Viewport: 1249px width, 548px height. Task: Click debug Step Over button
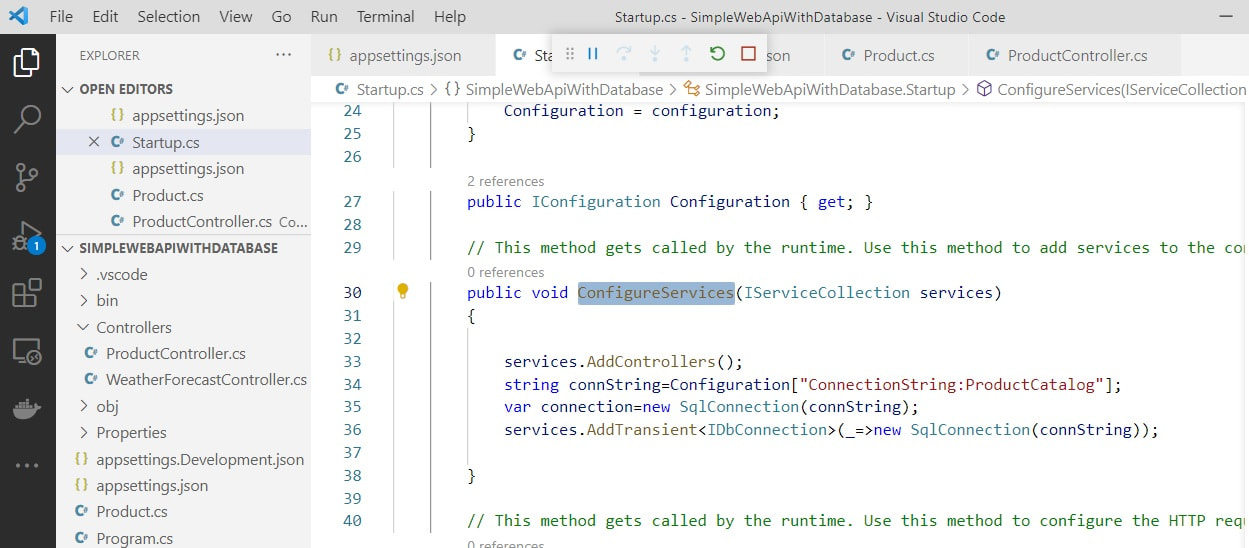click(624, 54)
